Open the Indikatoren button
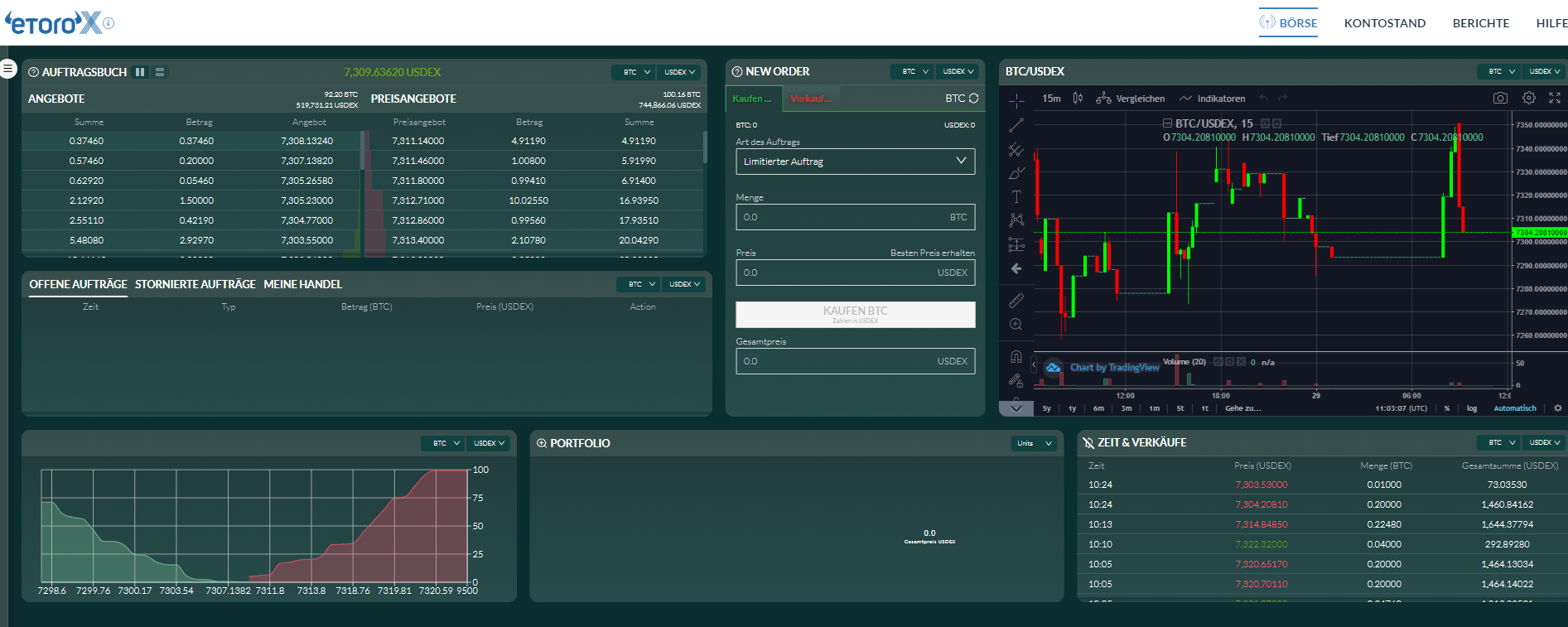This screenshot has width=1568, height=627. [x=1213, y=99]
